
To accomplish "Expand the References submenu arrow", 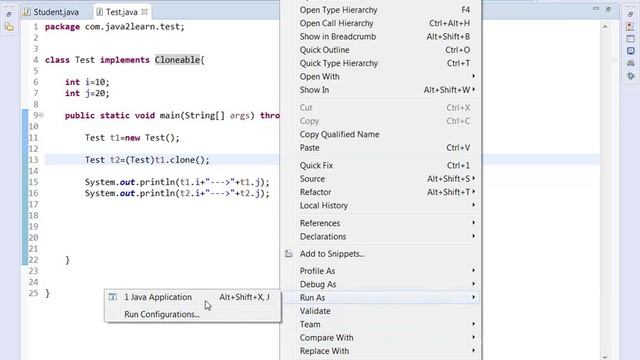I will tap(473, 223).
